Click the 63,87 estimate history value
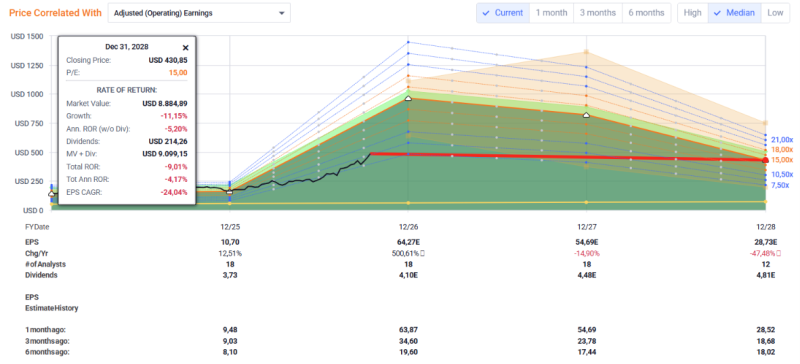The width and height of the screenshot is (800, 364). tap(408, 330)
